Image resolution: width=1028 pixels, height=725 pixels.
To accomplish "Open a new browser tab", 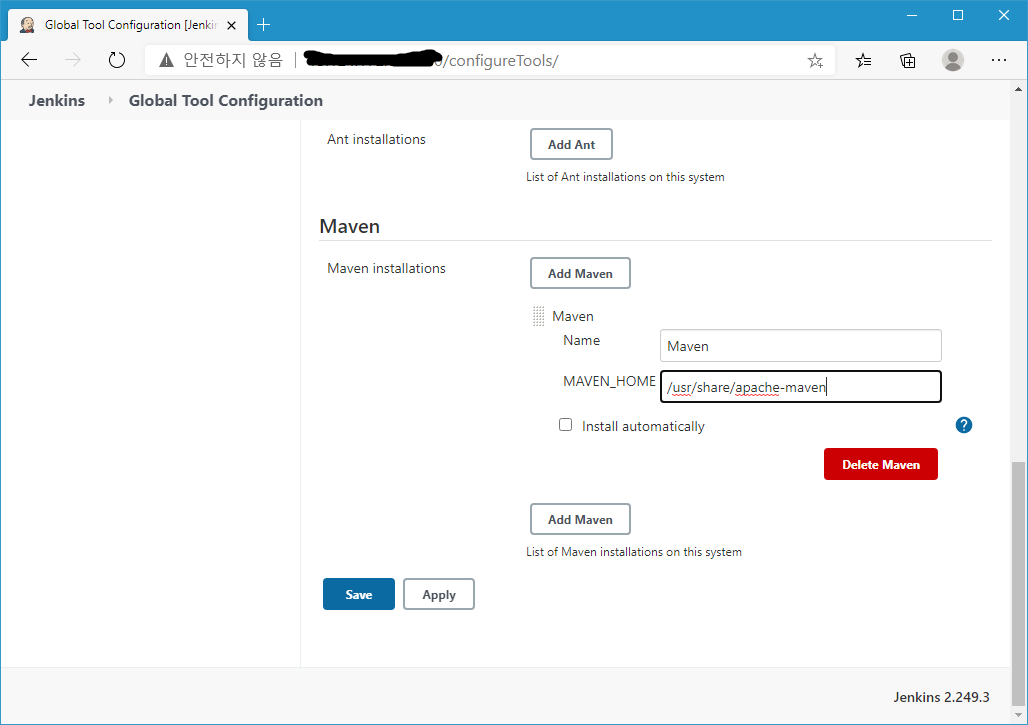I will (x=264, y=25).
